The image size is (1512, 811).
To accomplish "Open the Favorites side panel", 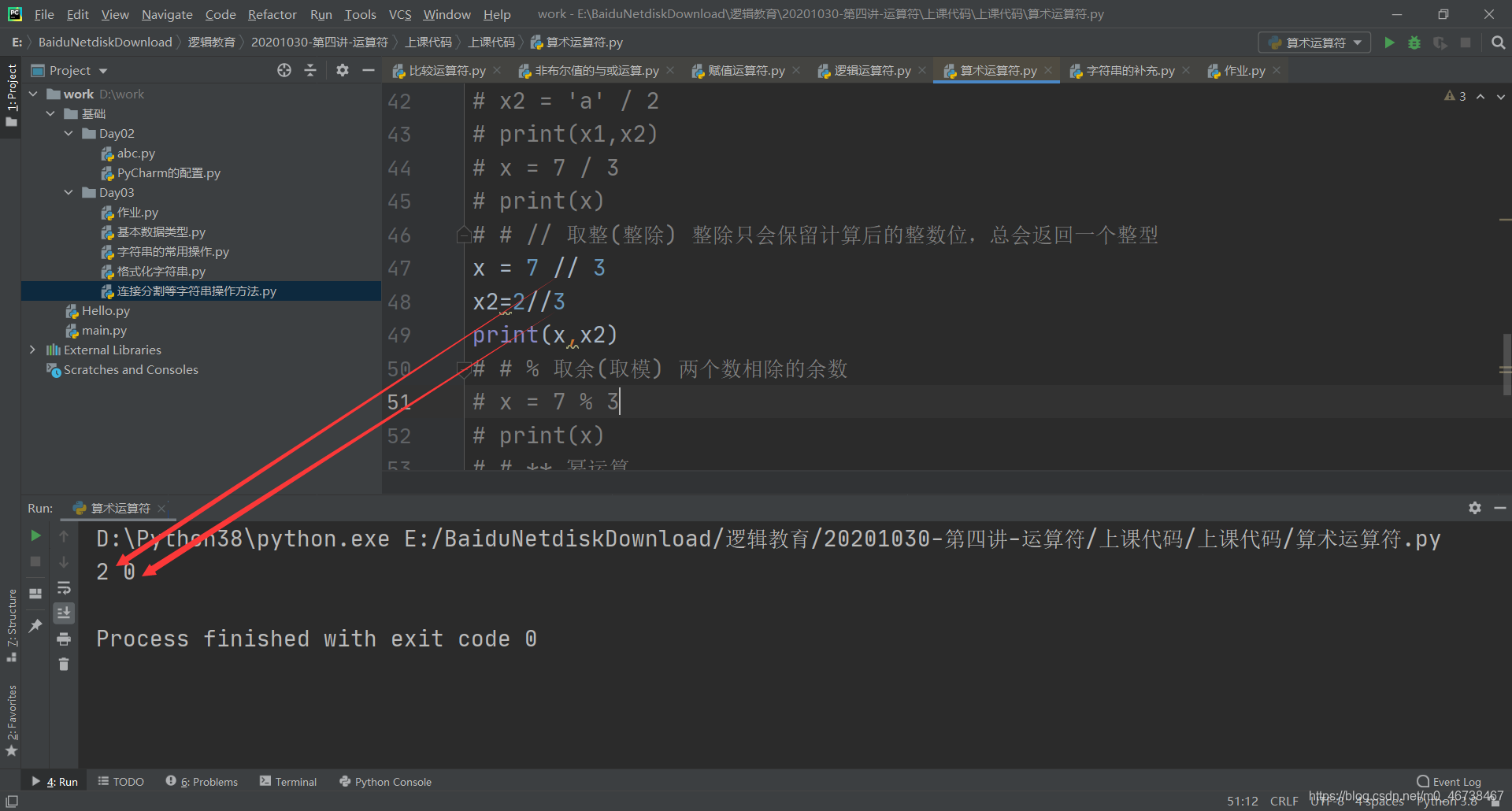I will tap(11, 720).
